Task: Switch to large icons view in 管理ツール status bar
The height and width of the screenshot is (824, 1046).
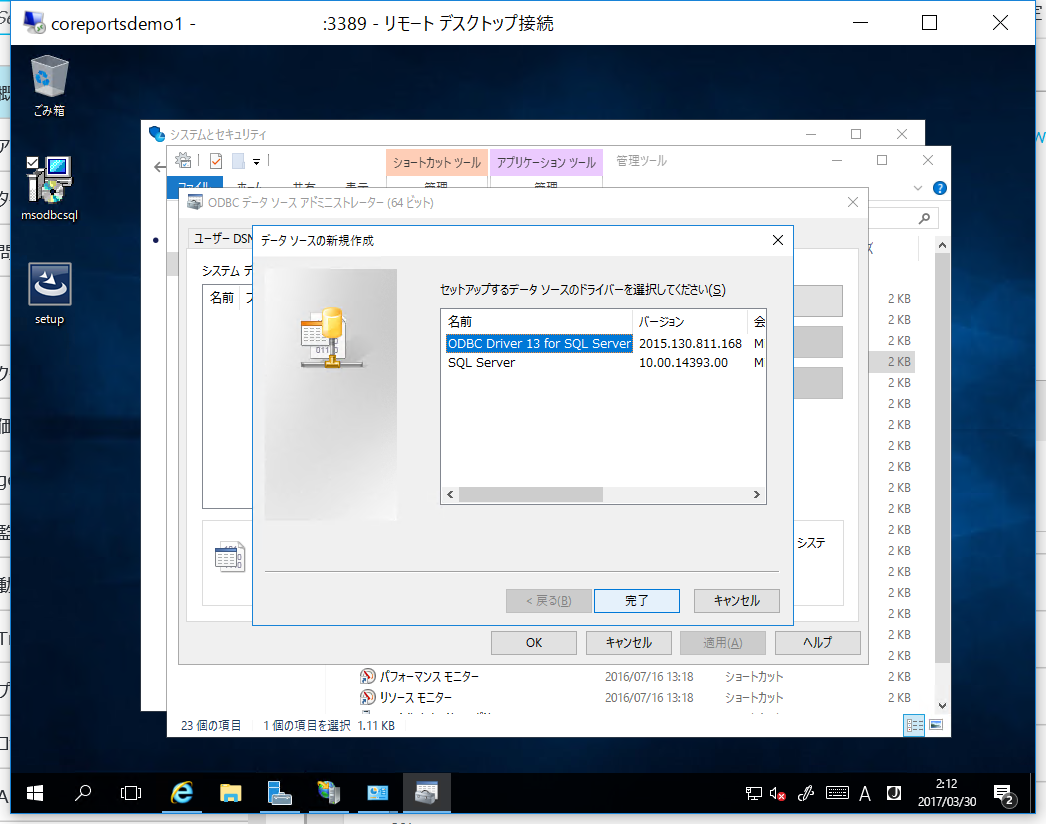Action: coord(936,725)
